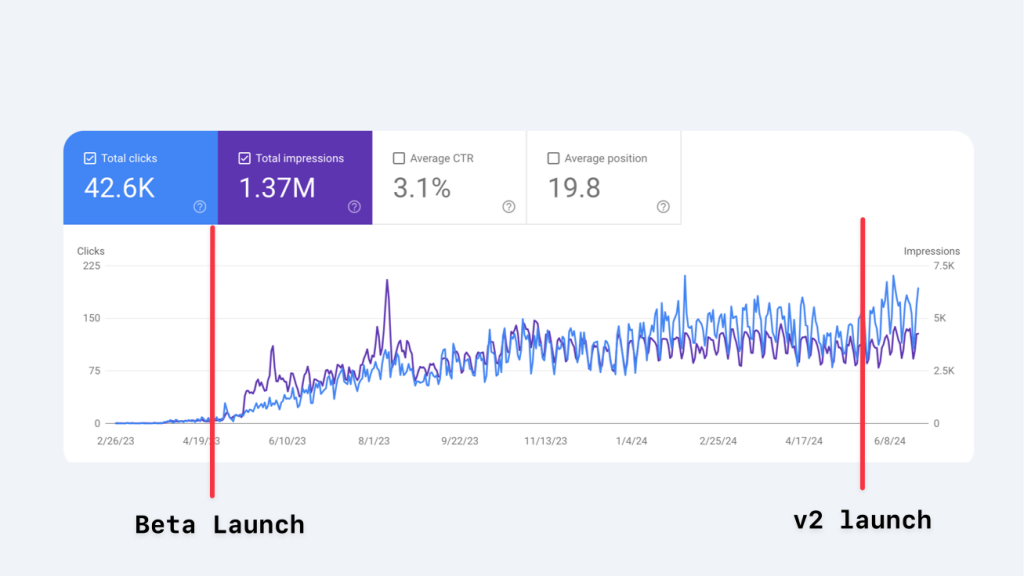Click the checkmark inside the Total clicks card
Screen dimensions: 1024x576
pyautogui.click(x=90, y=157)
